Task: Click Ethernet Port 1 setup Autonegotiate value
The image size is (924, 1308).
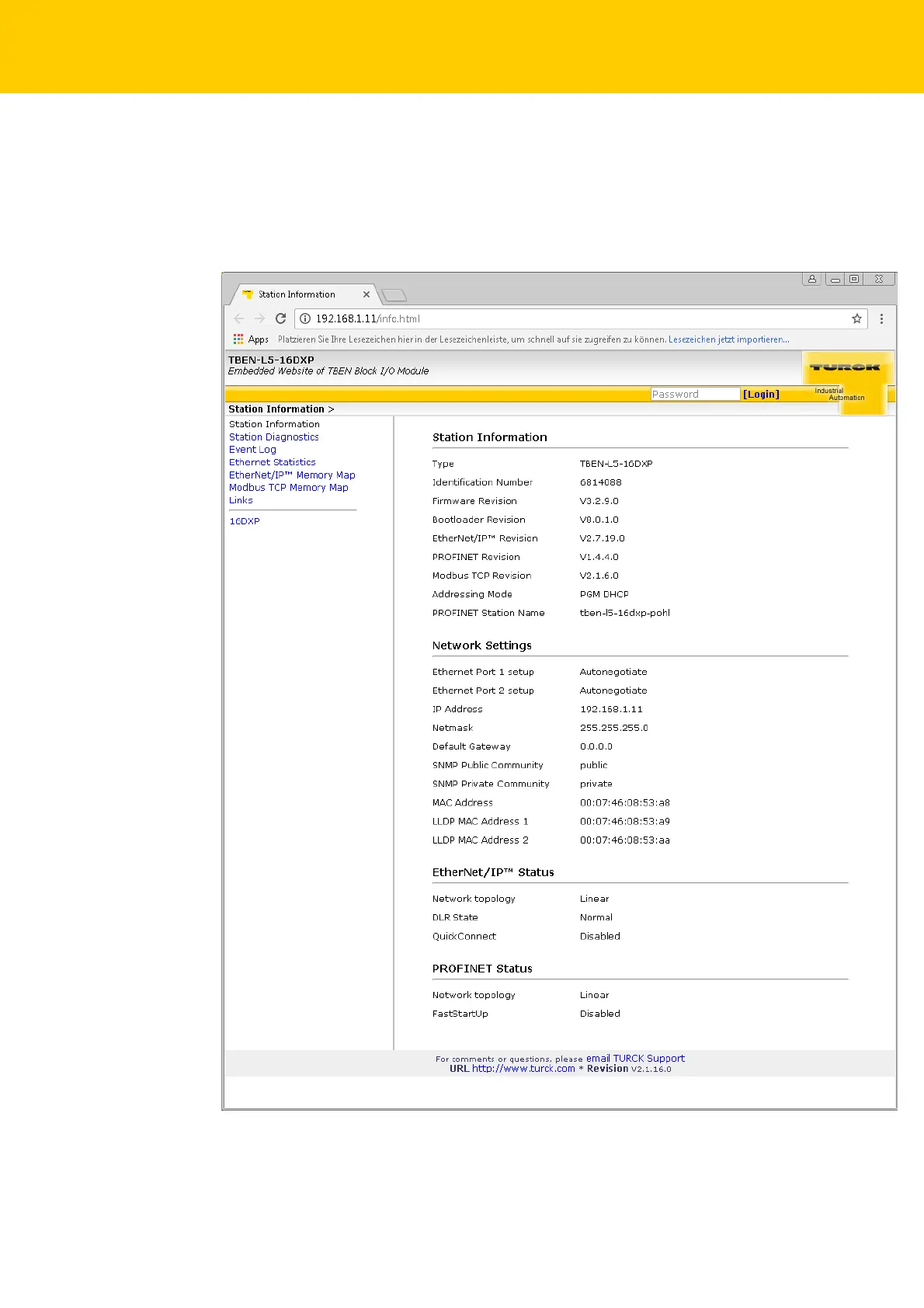Action: [613, 672]
